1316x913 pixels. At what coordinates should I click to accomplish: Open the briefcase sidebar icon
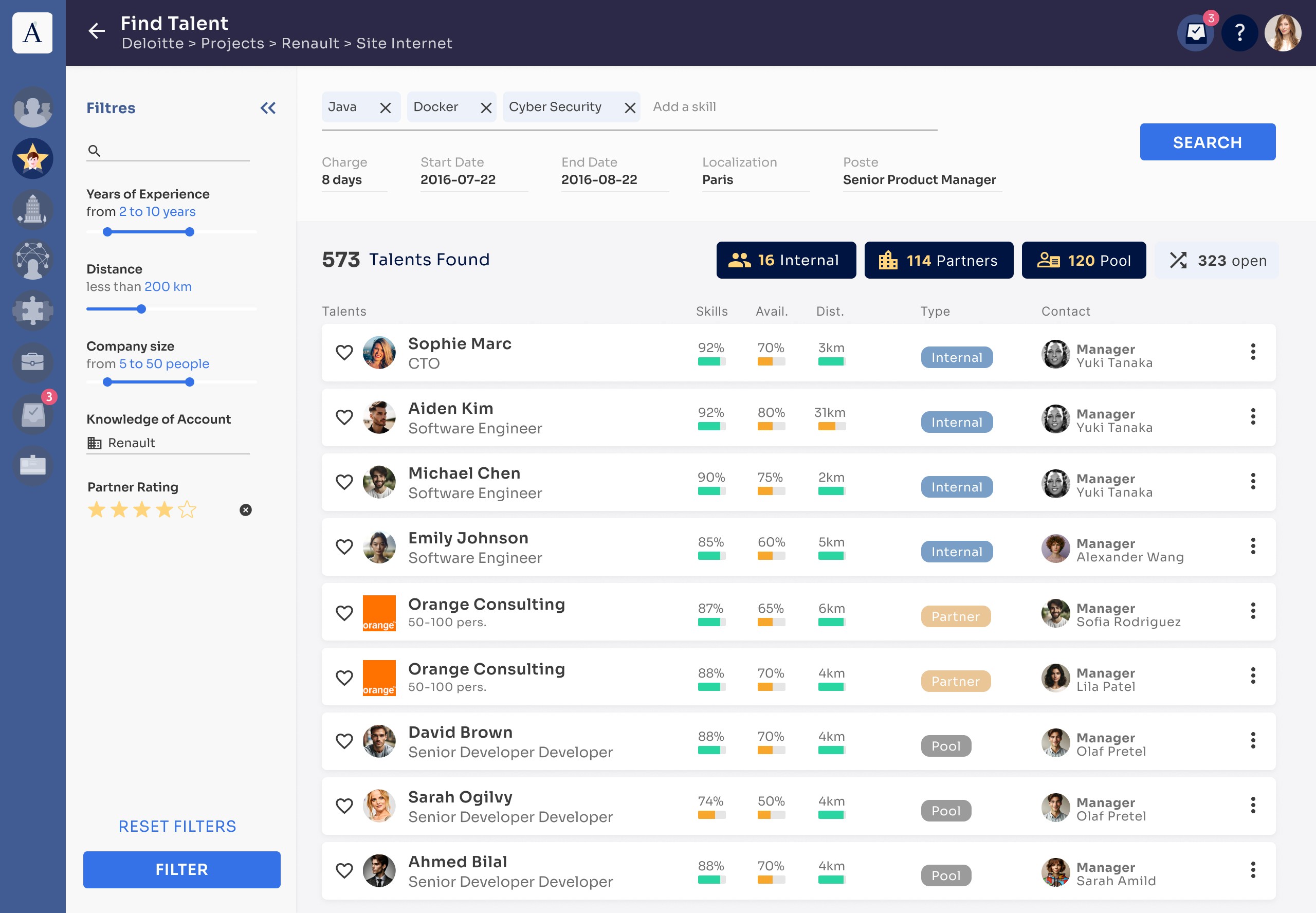tap(32, 362)
